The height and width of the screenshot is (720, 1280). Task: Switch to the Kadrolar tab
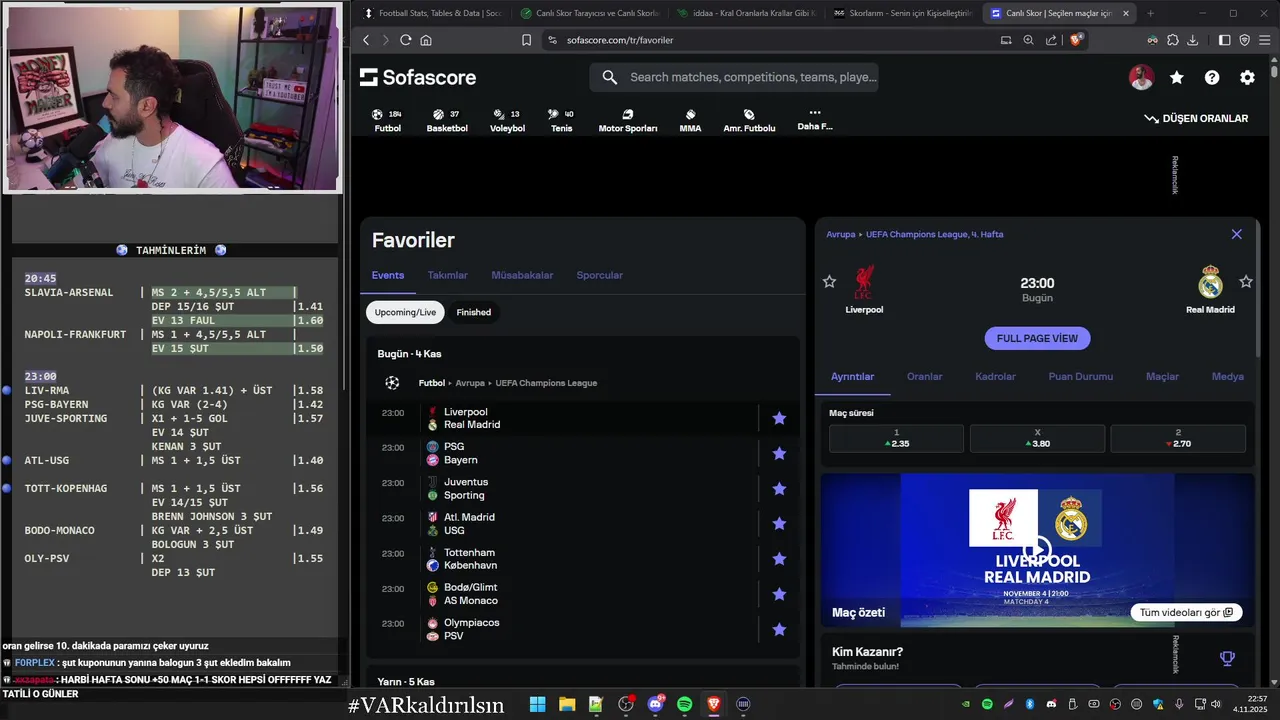(x=995, y=376)
